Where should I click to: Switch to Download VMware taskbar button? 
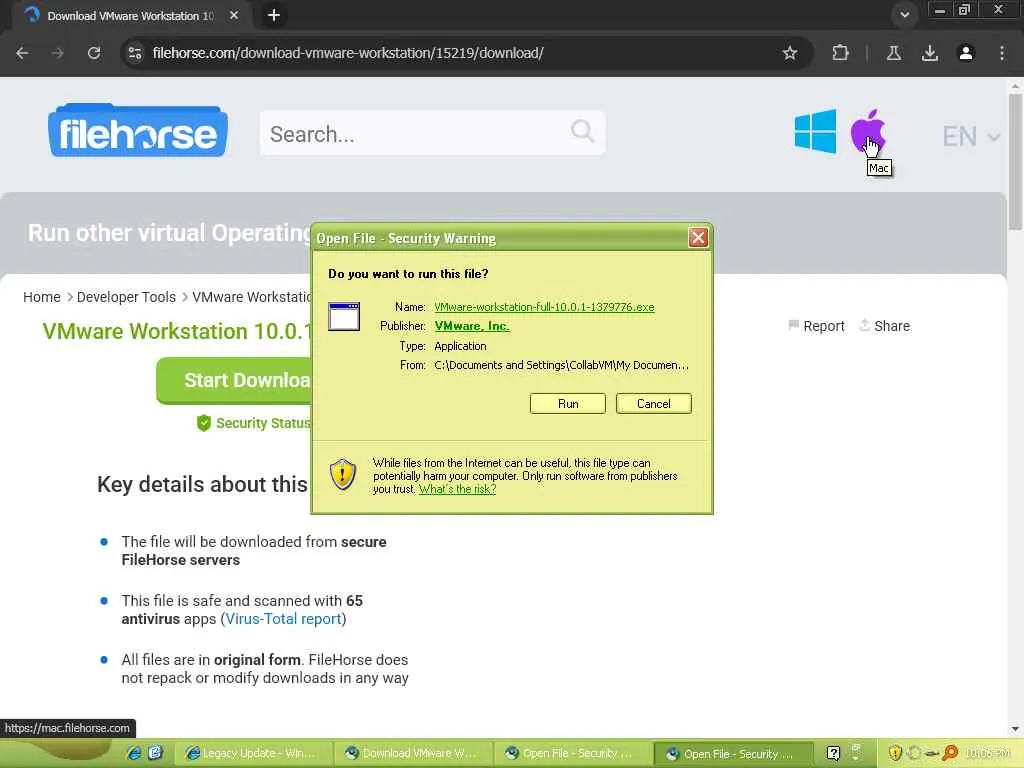pos(413,754)
